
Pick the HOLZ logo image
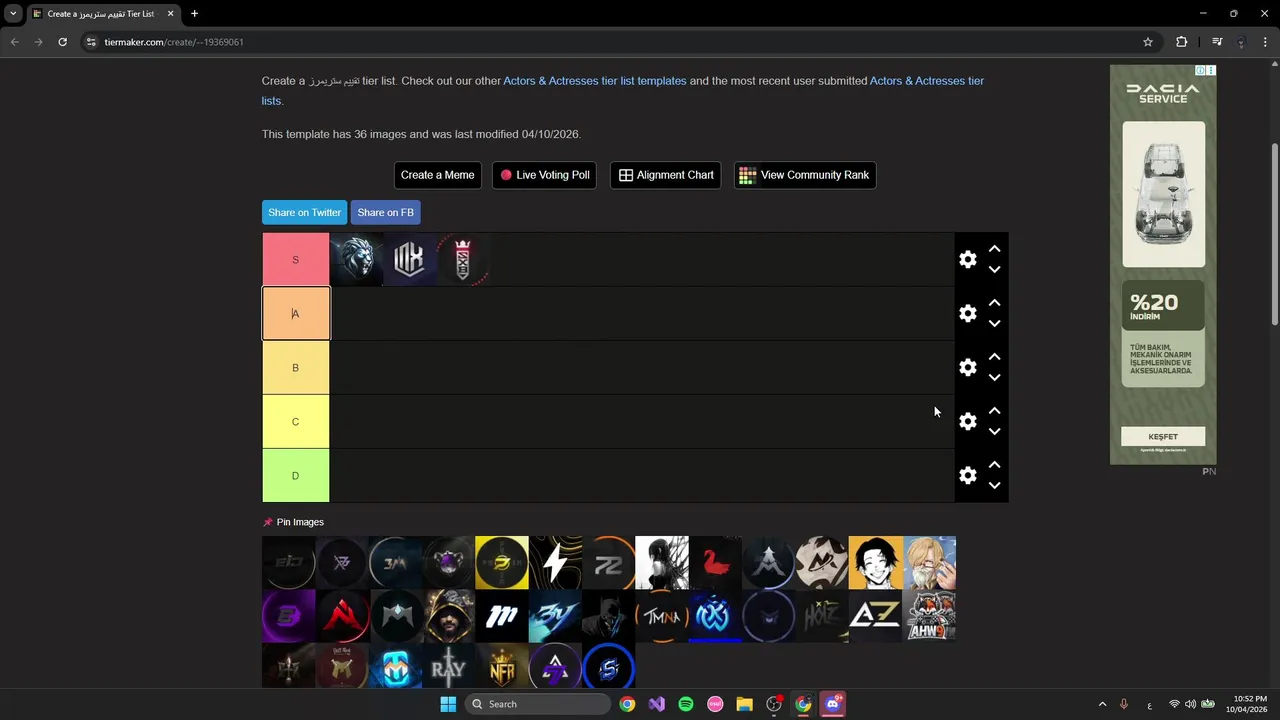(822, 616)
